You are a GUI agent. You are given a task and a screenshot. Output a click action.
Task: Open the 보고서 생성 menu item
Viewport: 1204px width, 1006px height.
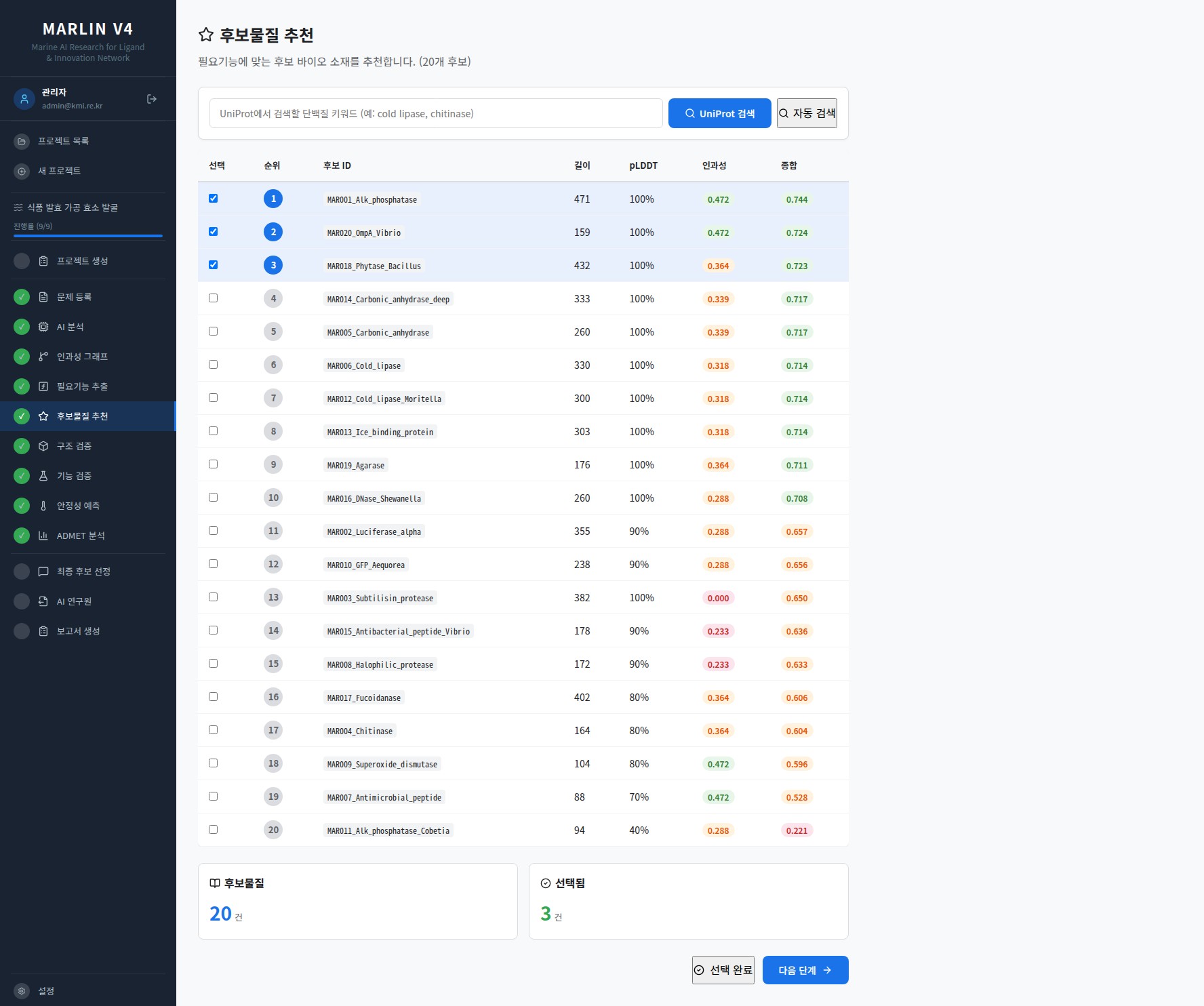coord(88,631)
